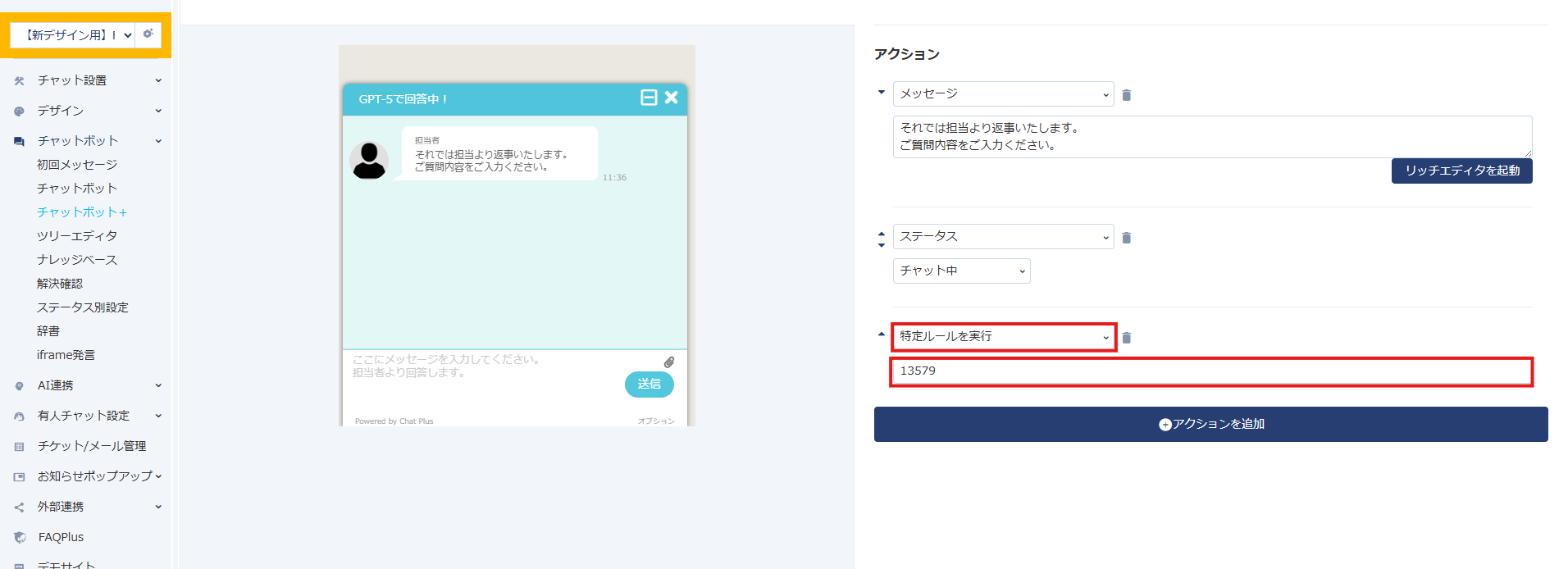Screen dimensions: 1568x569
Task: Click the リッチエディタを起動 button
Action: point(1461,171)
